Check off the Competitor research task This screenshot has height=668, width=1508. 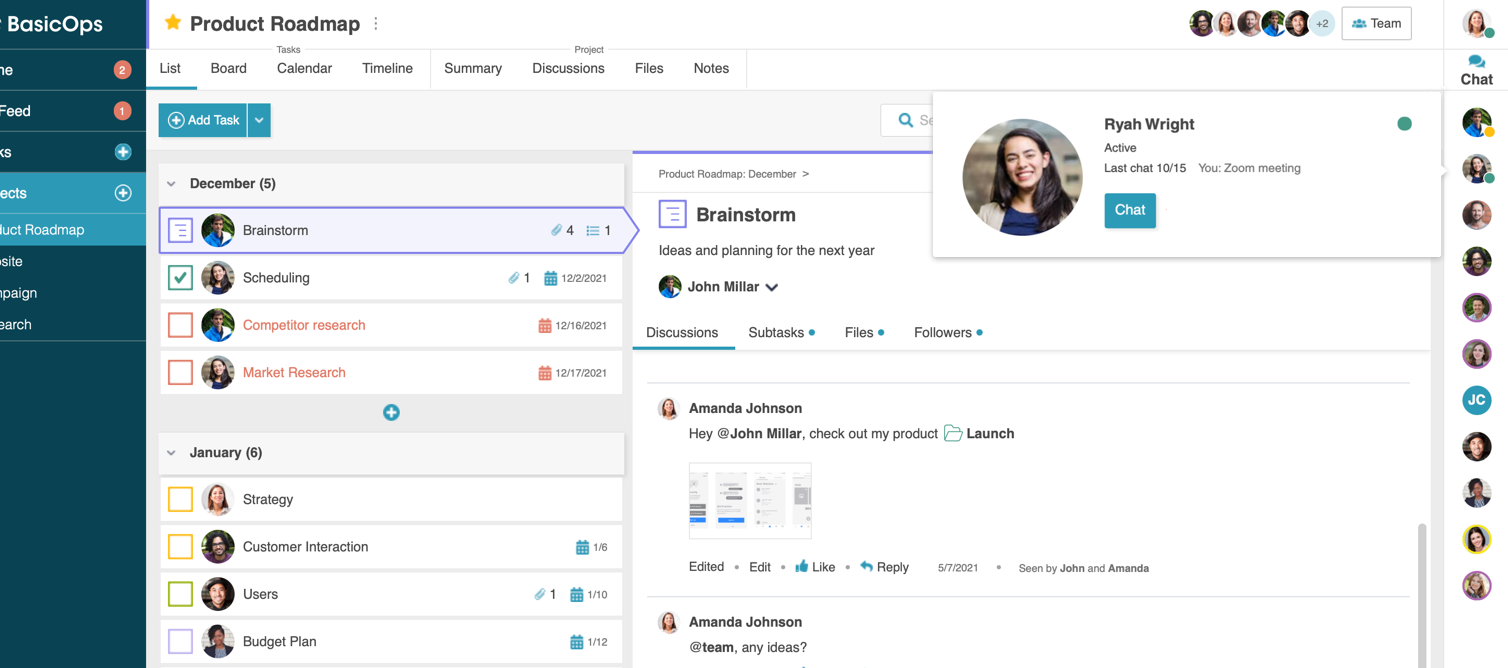(x=180, y=325)
